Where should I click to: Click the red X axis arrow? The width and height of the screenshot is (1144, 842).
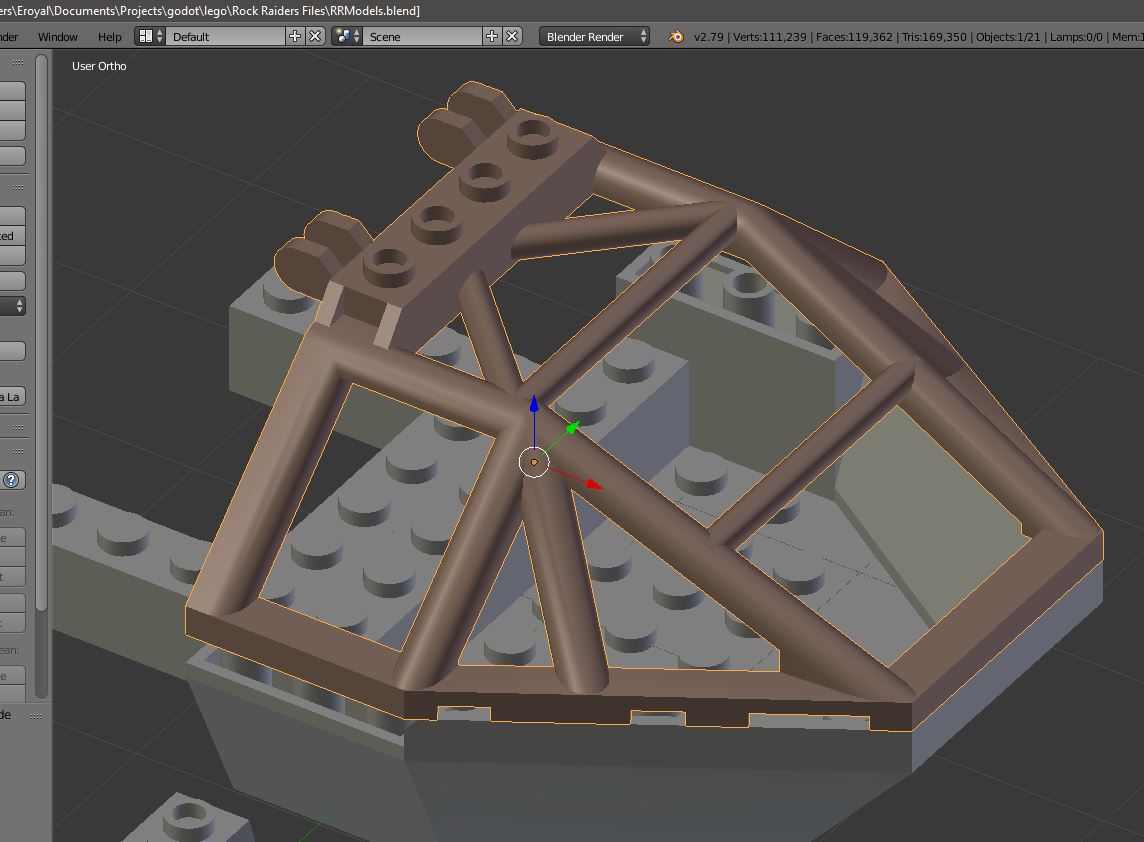pyautogui.click(x=593, y=484)
